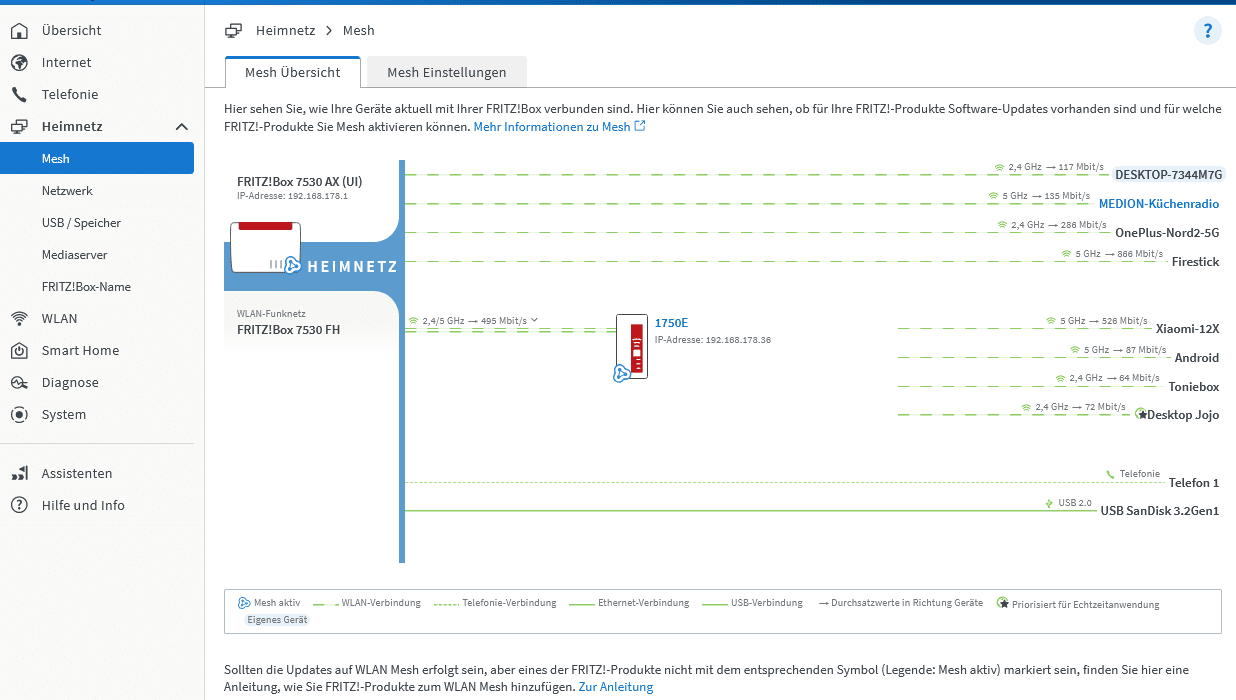Screen dimensions: 1236x700
Task: Click the Heimnetz devices icon in sidebar
Action: pos(19,126)
